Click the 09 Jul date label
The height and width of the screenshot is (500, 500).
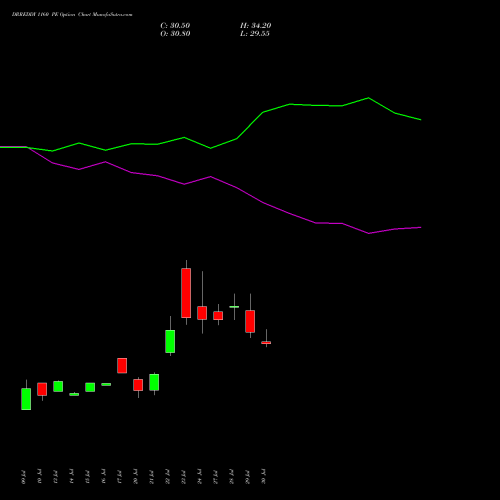coord(23,477)
